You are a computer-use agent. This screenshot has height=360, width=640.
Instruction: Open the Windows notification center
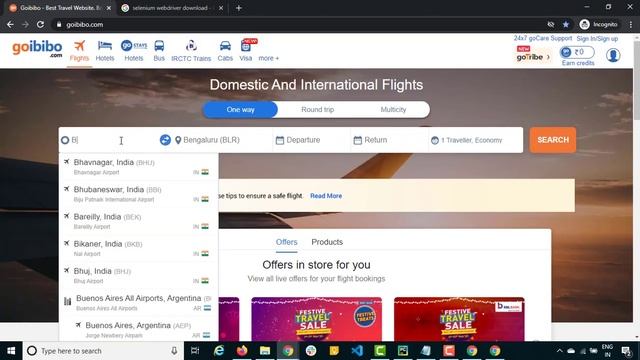[626, 351]
